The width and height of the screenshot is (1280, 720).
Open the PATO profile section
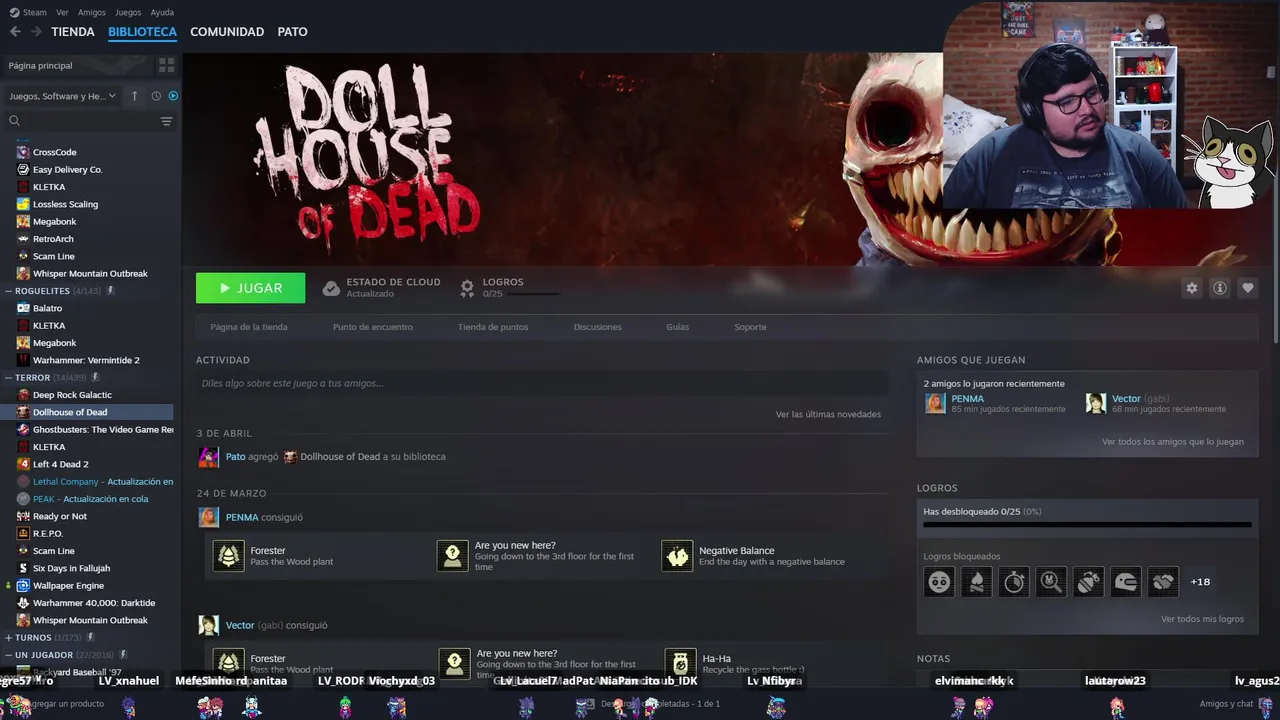tap(292, 32)
